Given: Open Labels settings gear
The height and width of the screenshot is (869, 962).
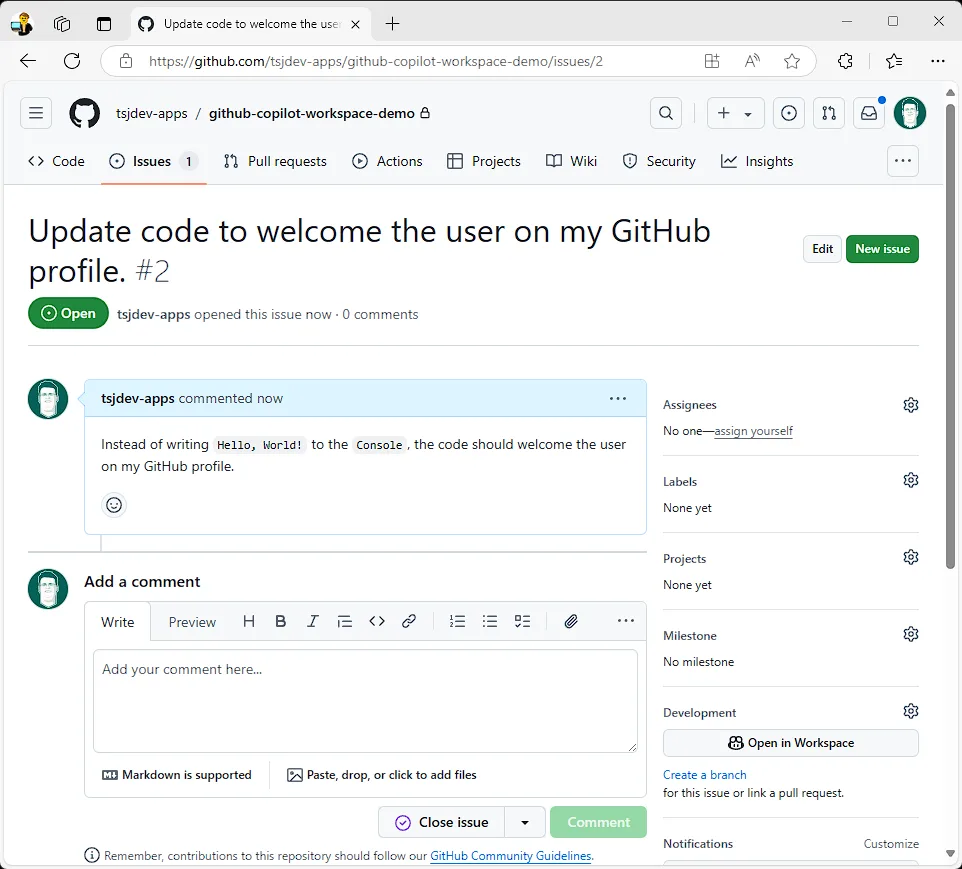Looking at the screenshot, I should click(x=910, y=481).
